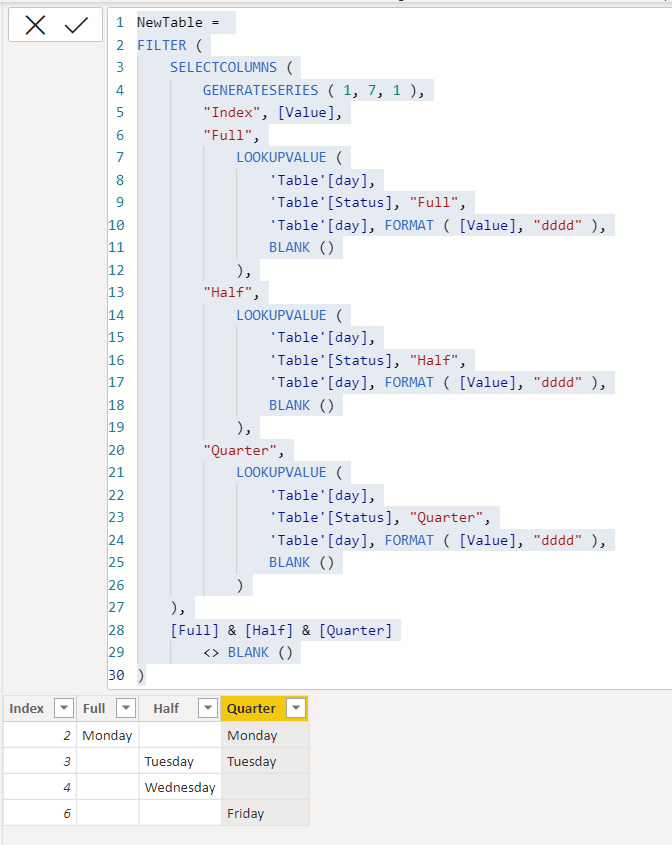Click LOOKUPVALUE on line 21
This screenshot has height=845, width=672.
click(281, 473)
